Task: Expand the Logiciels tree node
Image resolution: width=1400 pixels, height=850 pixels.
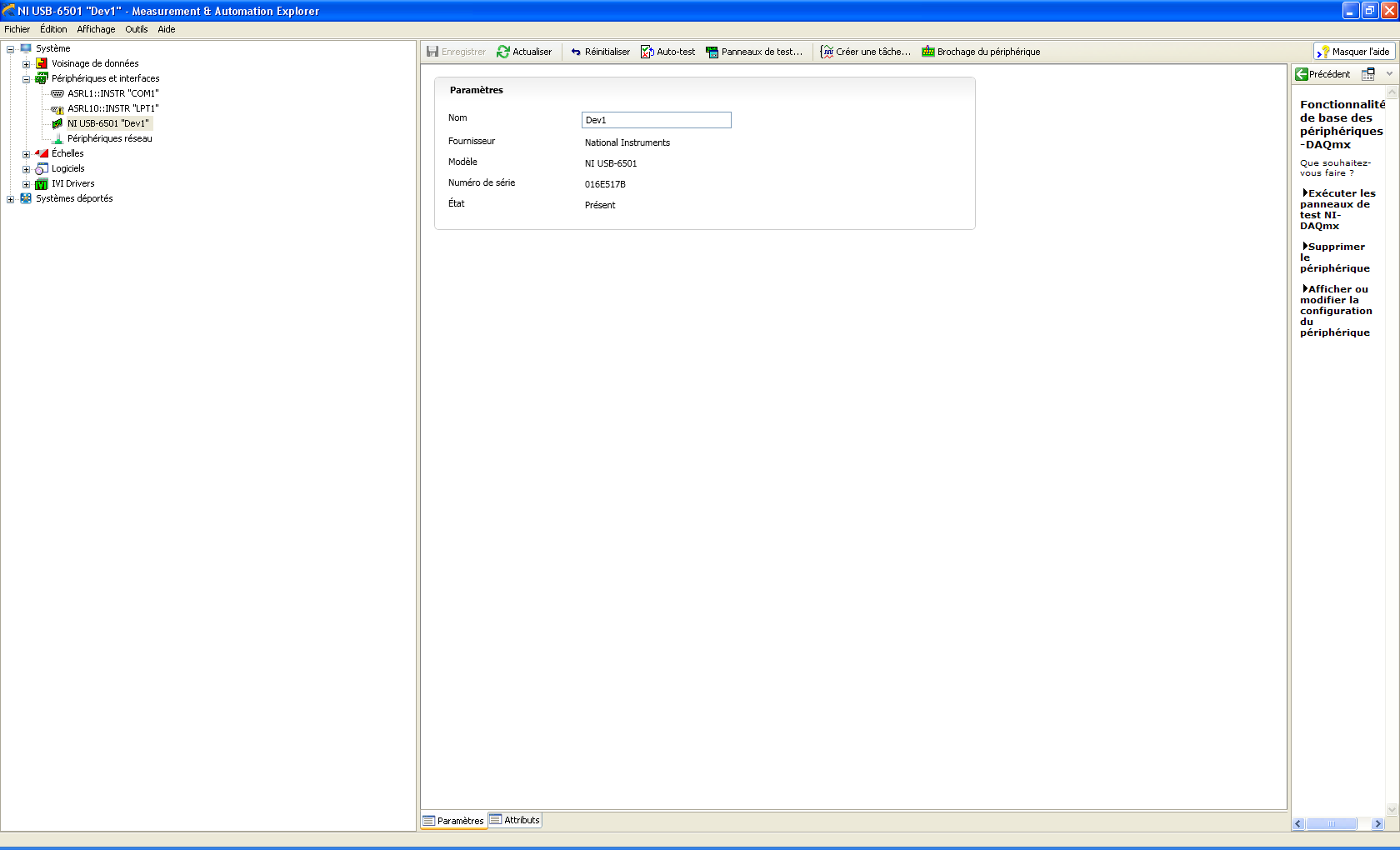Action: tap(27, 169)
